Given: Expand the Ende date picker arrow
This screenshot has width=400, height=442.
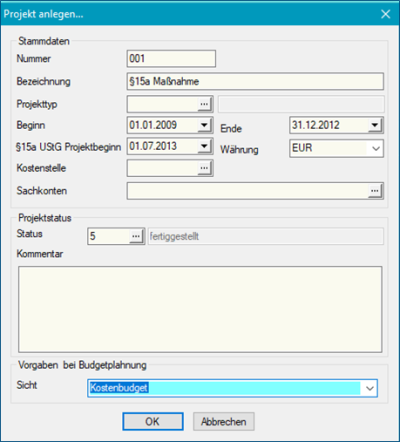Looking at the screenshot, I should tap(375, 125).
